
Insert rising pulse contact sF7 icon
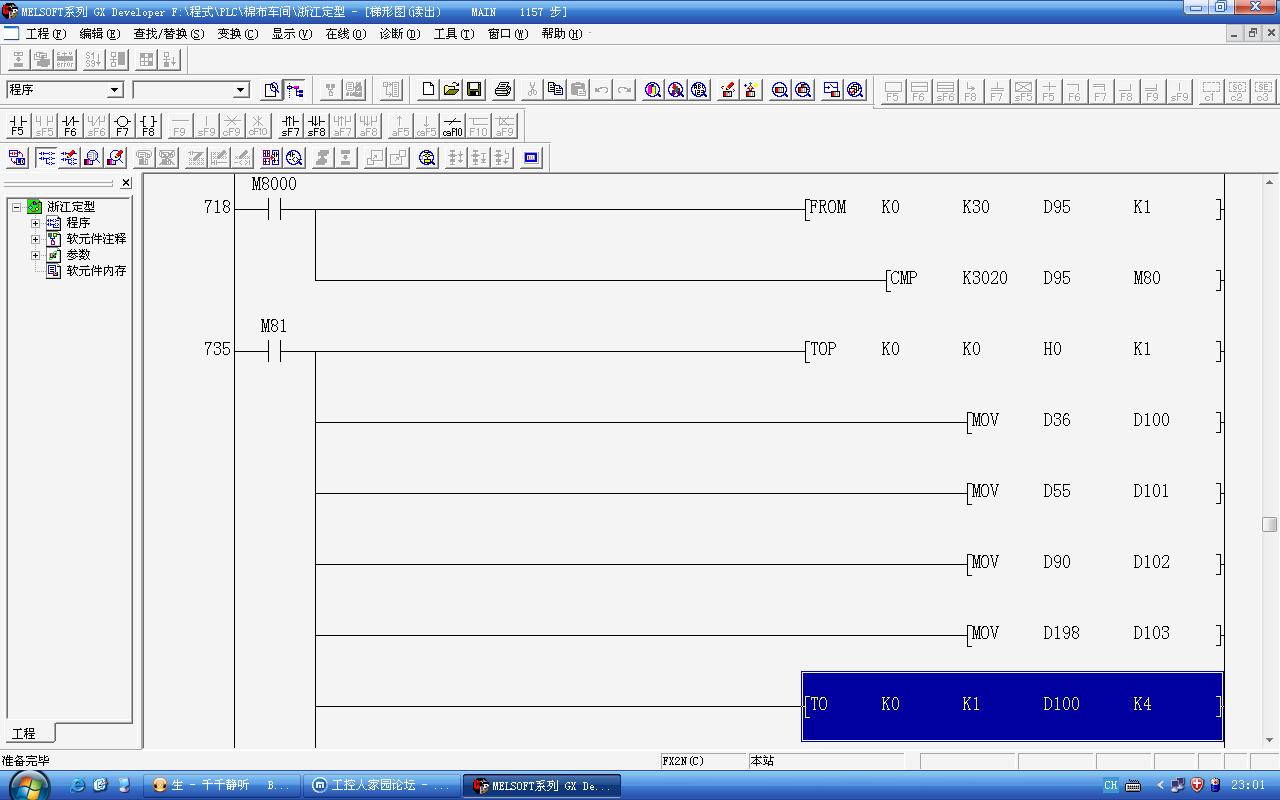[290, 126]
